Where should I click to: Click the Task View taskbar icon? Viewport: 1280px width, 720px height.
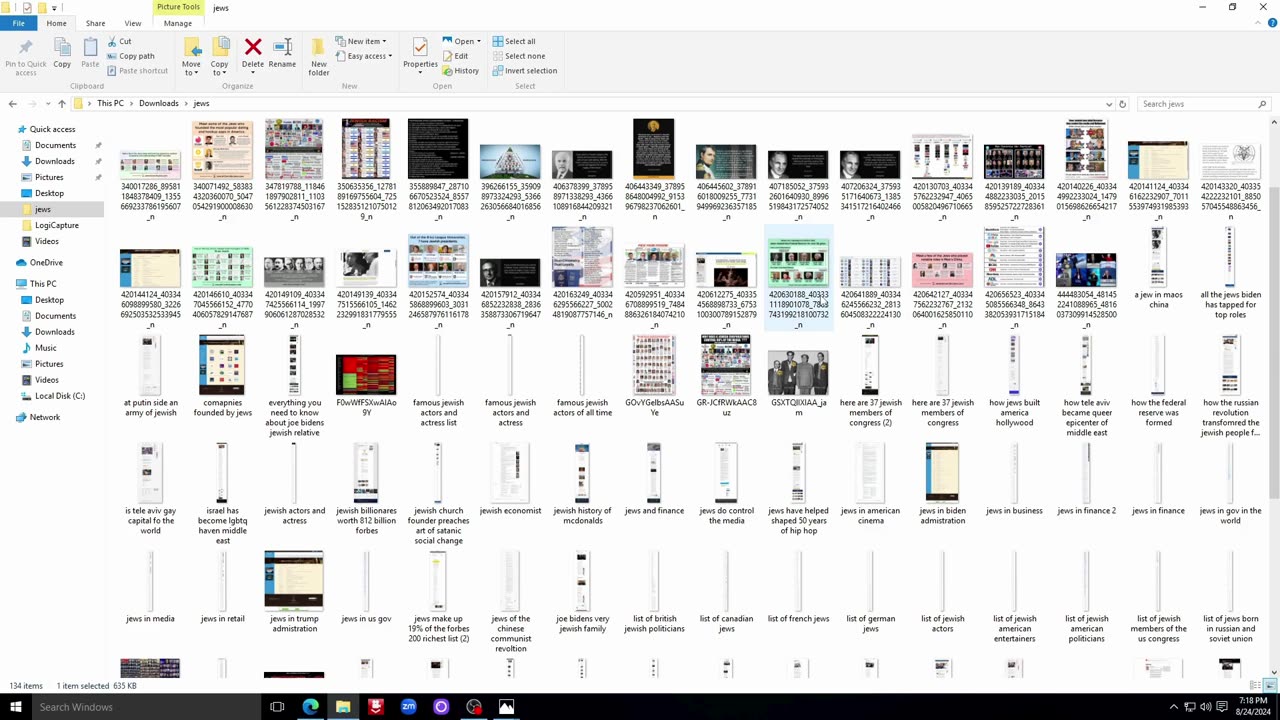pyautogui.click(x=277, y=707)
